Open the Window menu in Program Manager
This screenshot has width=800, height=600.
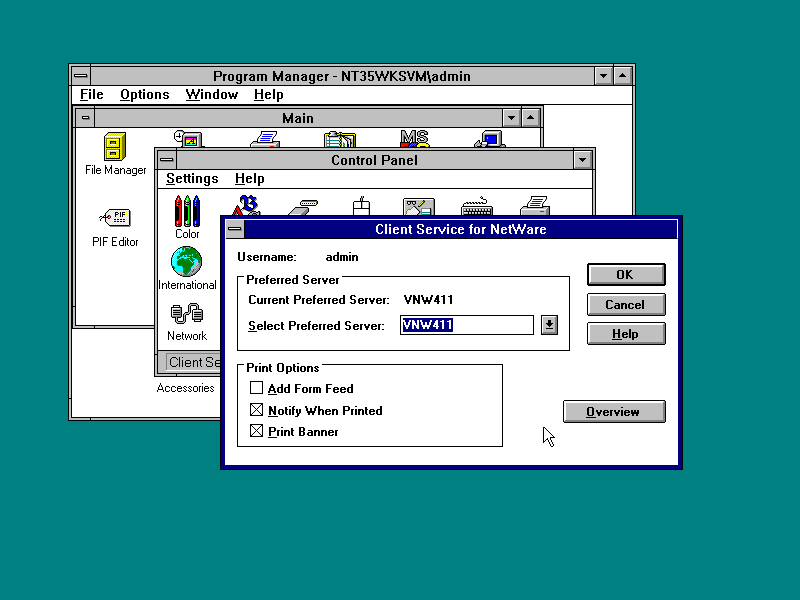(x=212, y=94)
